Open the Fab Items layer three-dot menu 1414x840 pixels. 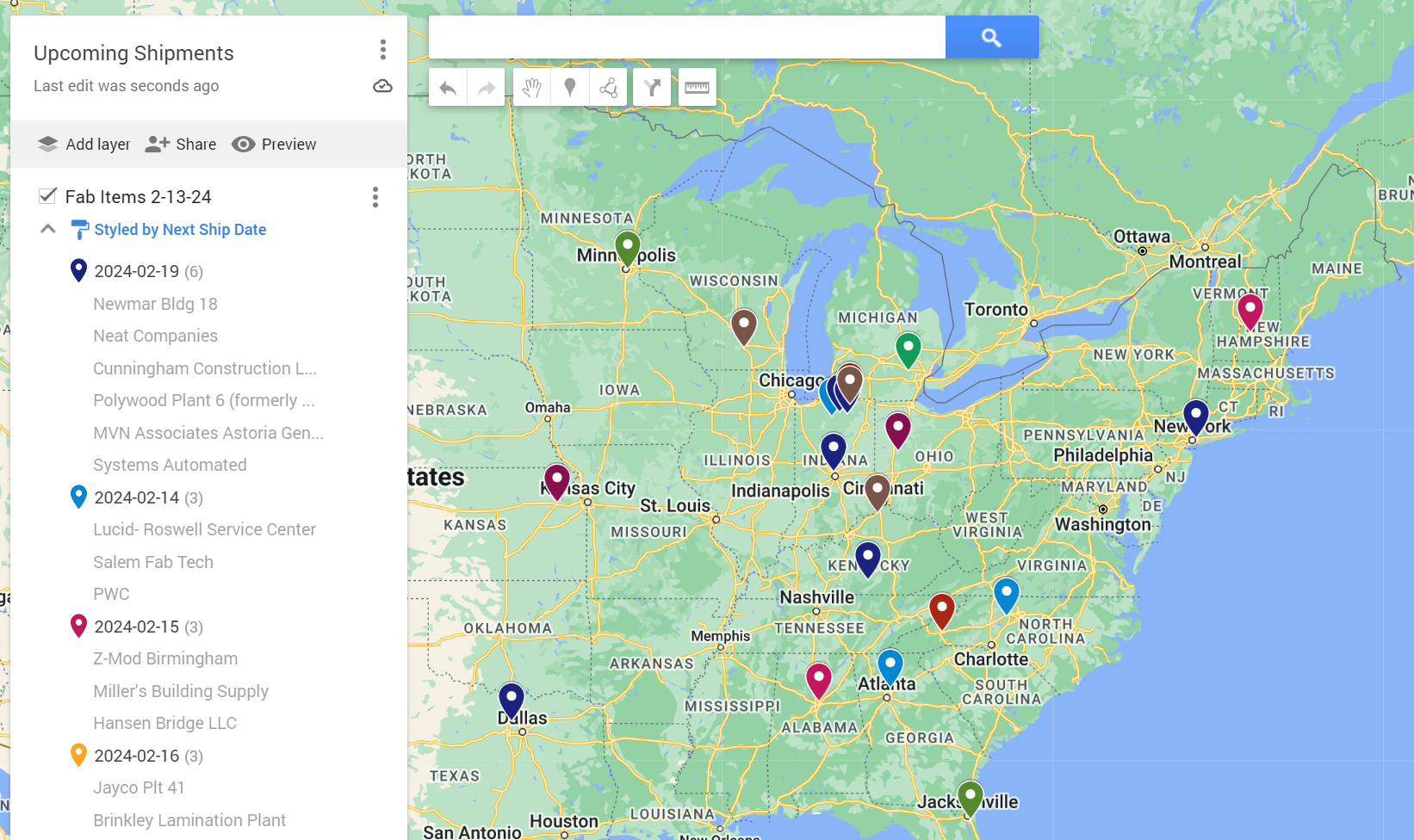(375, 197)
